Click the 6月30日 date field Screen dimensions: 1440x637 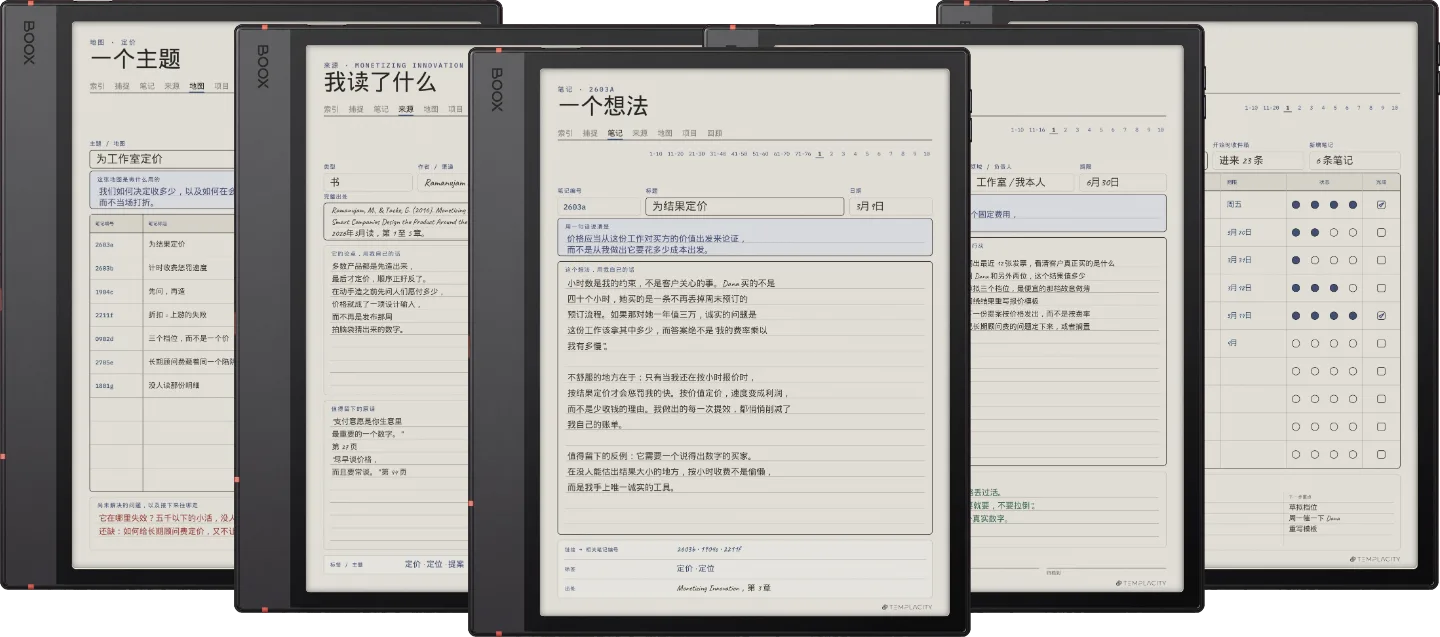pyautogui.click(x=1121, y=183)
